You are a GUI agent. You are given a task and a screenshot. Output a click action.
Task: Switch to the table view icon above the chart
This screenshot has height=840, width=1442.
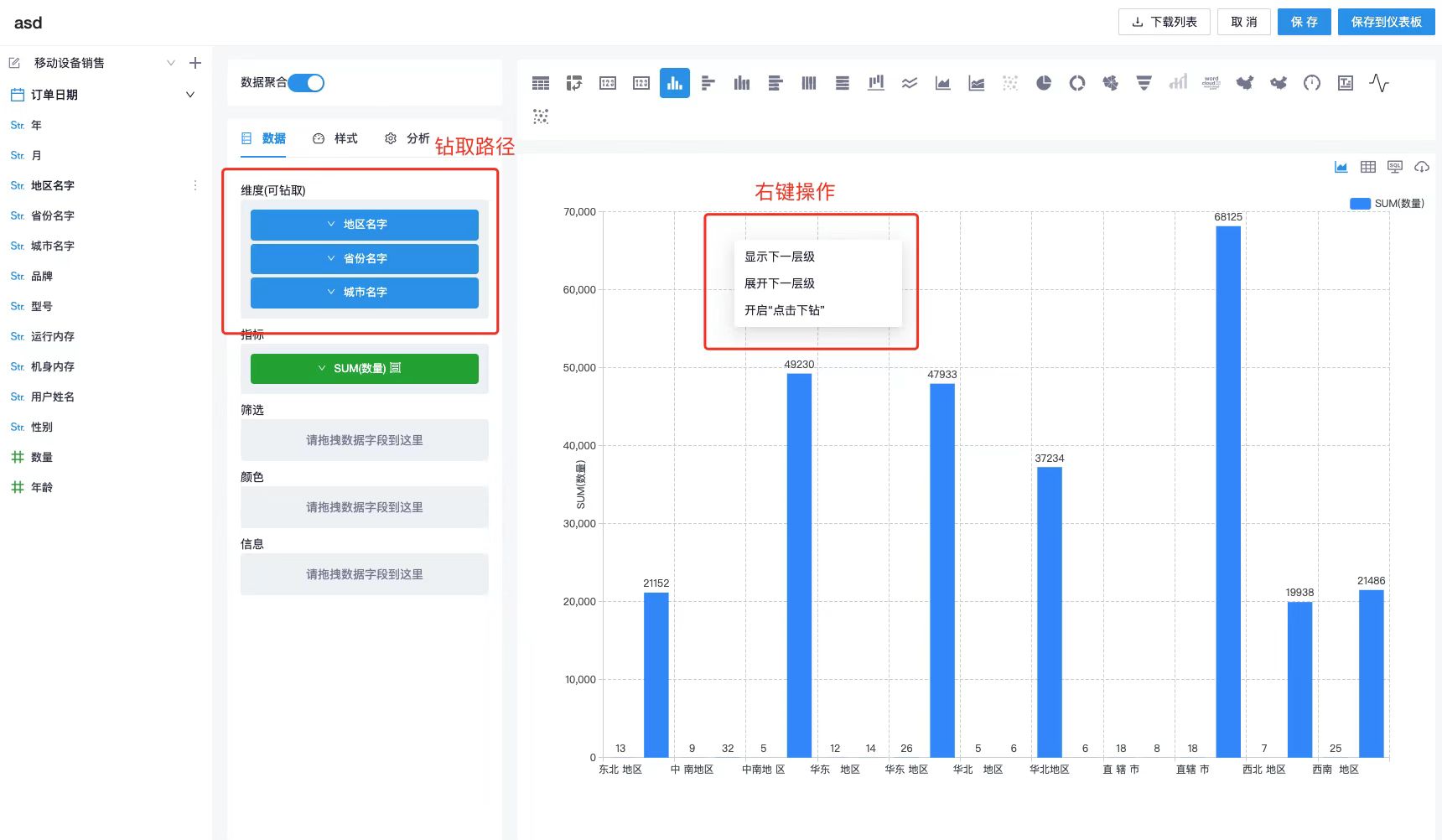tap(1367, 167)
